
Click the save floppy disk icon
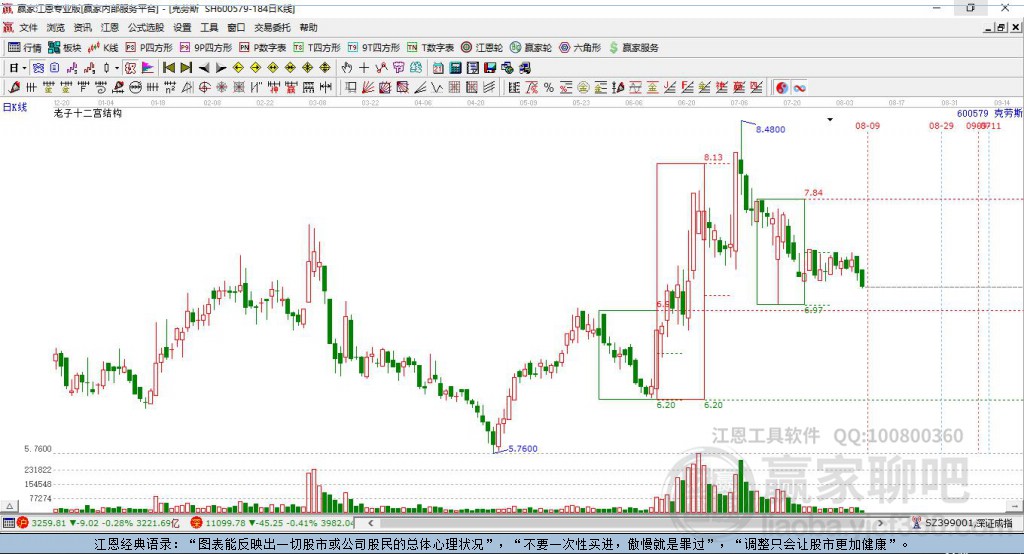(x=490, y=68)
